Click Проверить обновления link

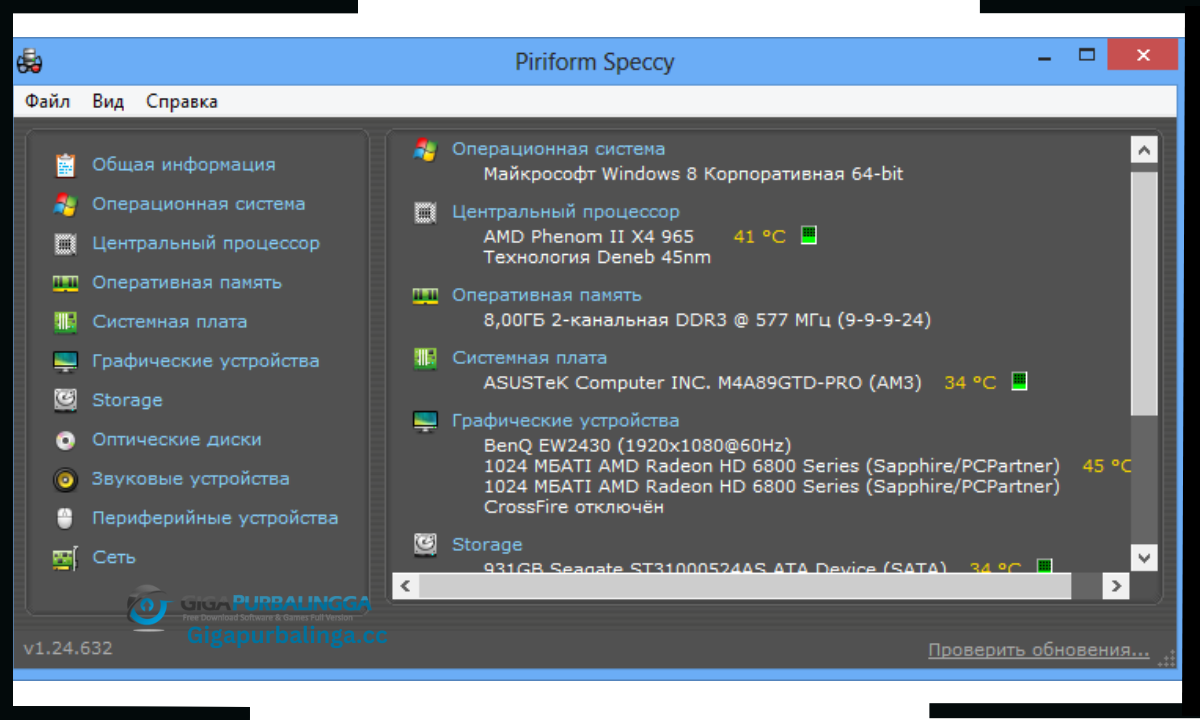(x=1039, y=650)
